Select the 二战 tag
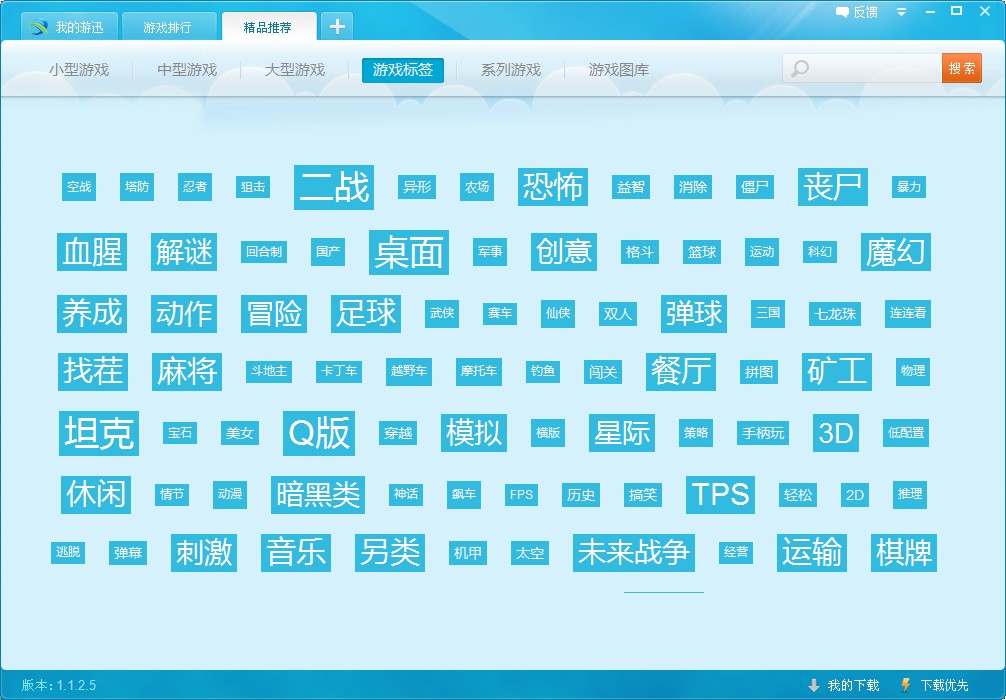1006x700 pixels. tap(334, 187)
